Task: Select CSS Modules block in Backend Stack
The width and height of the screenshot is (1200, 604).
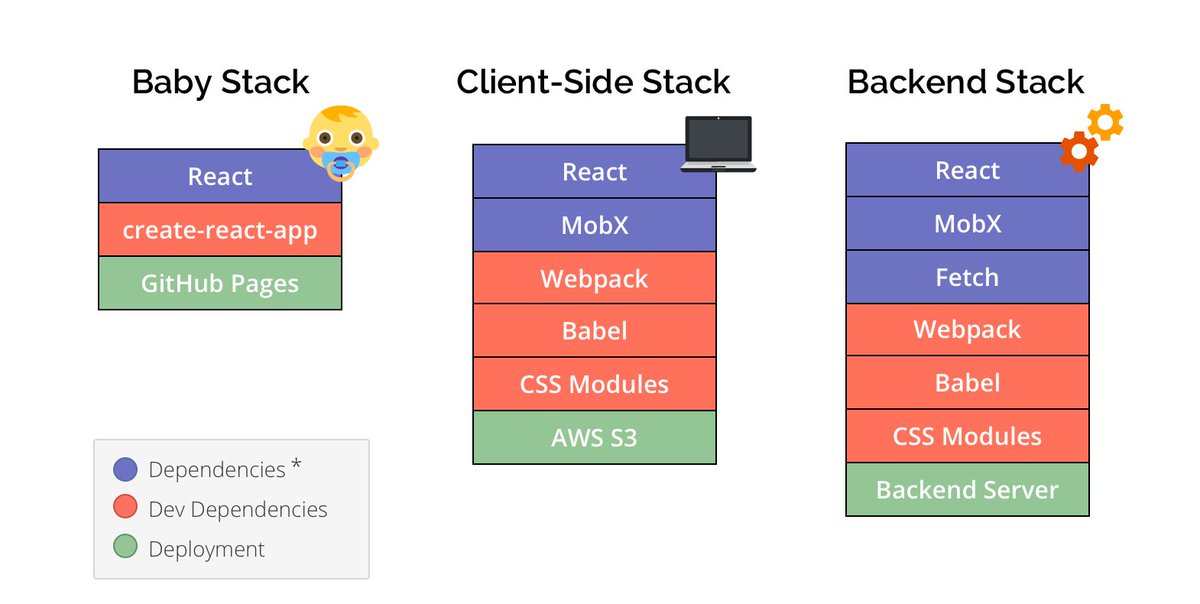Action: pos(967,436)
